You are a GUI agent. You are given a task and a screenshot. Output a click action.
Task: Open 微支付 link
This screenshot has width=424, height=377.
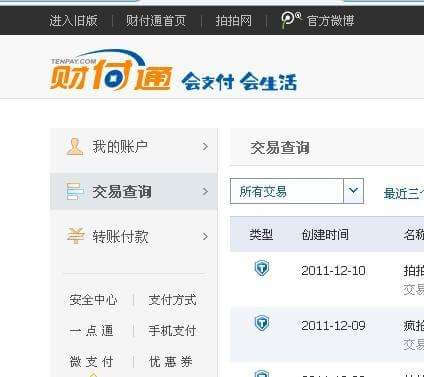coord(91,361)
